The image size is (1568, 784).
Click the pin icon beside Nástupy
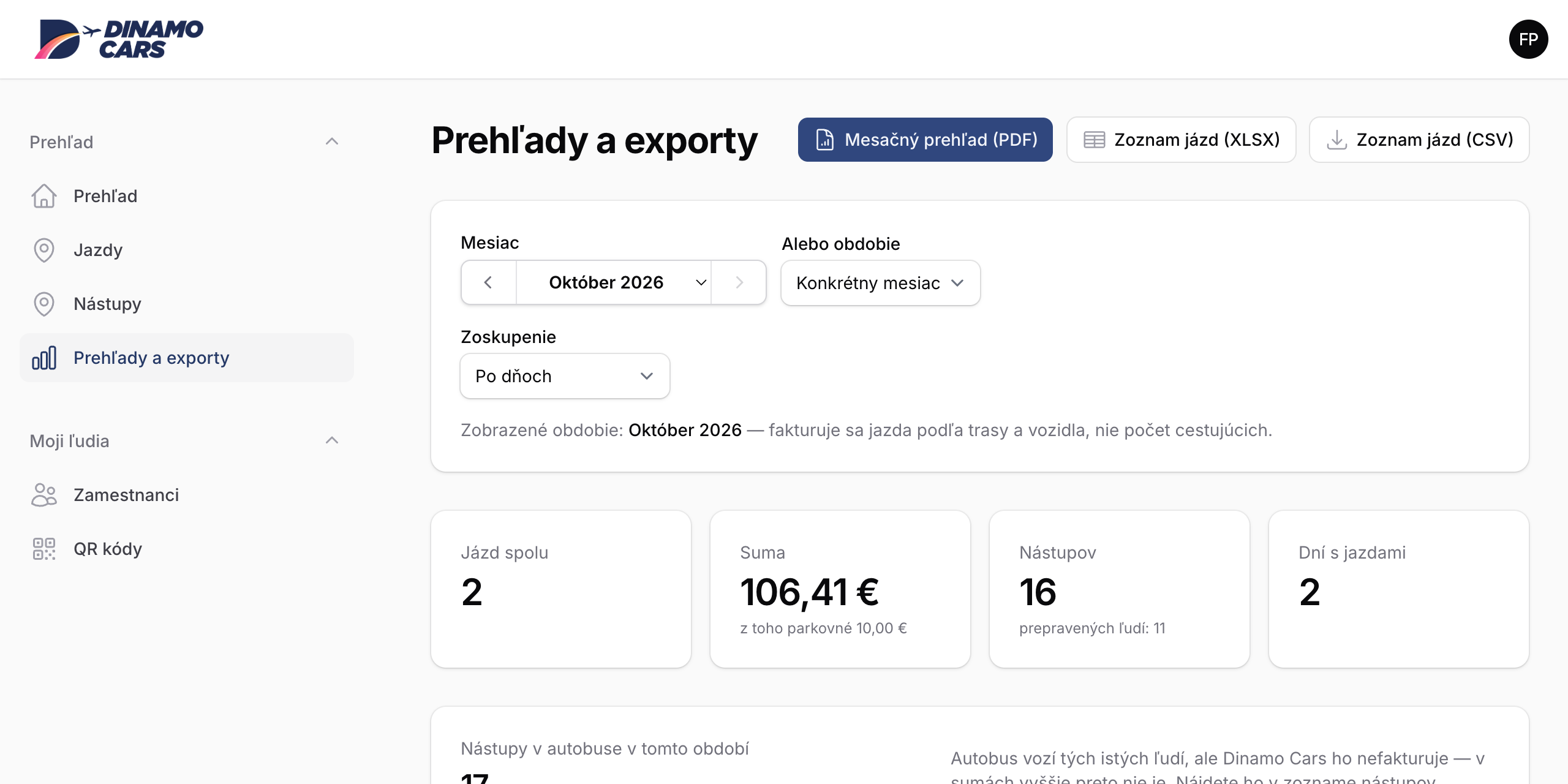(x=44, y=304)
